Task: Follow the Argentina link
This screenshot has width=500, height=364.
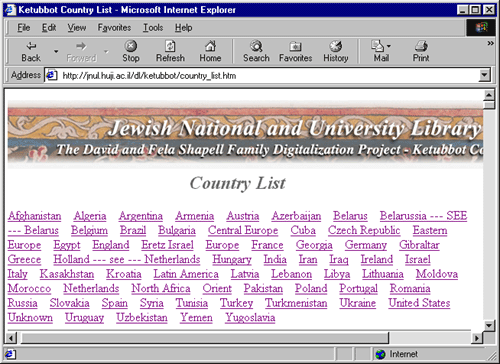Action: tap(141, 216)
